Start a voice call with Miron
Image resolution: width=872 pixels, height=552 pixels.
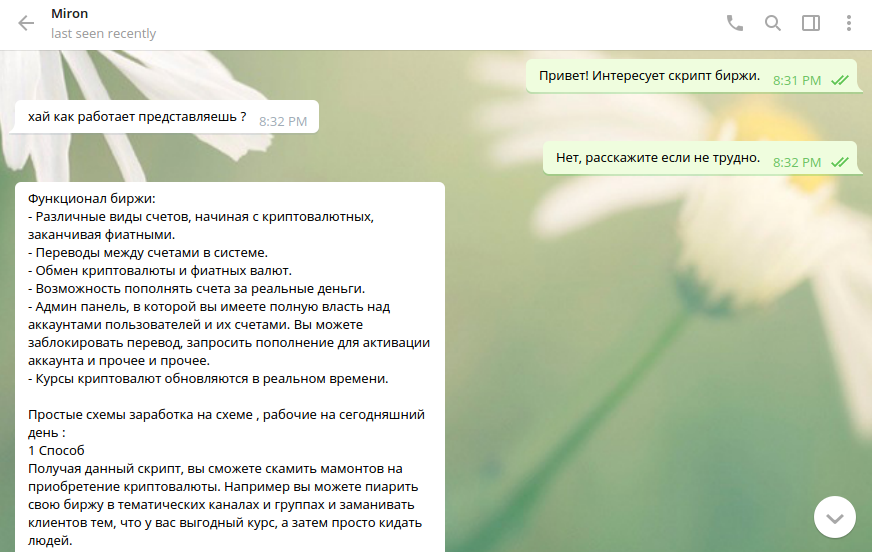pyautogui.click(x=735, y=23)
